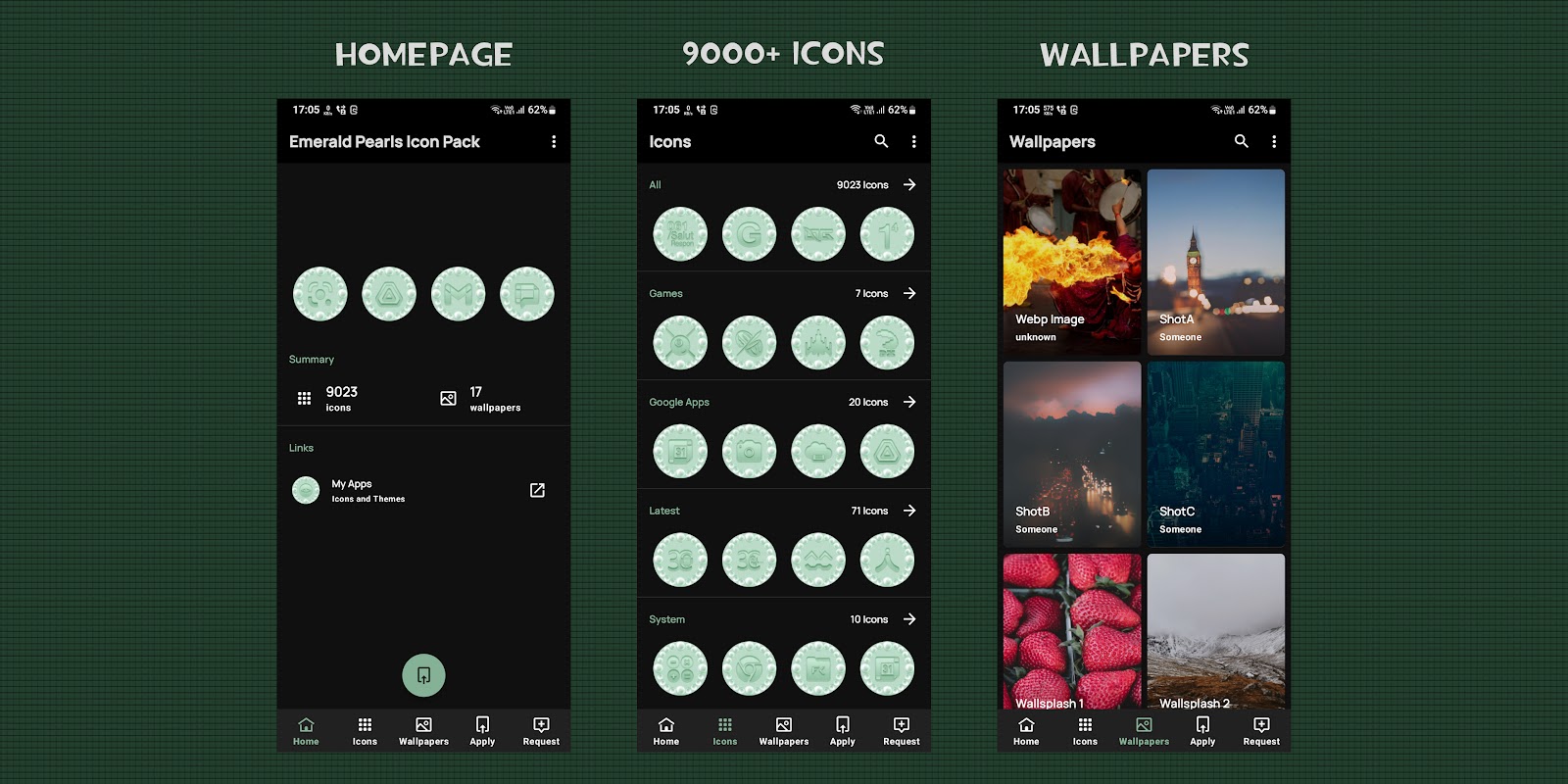The image size is (1568, 784).
Task: Switch to the Icons tab on the homepage screen
Action: coord(365,731)
